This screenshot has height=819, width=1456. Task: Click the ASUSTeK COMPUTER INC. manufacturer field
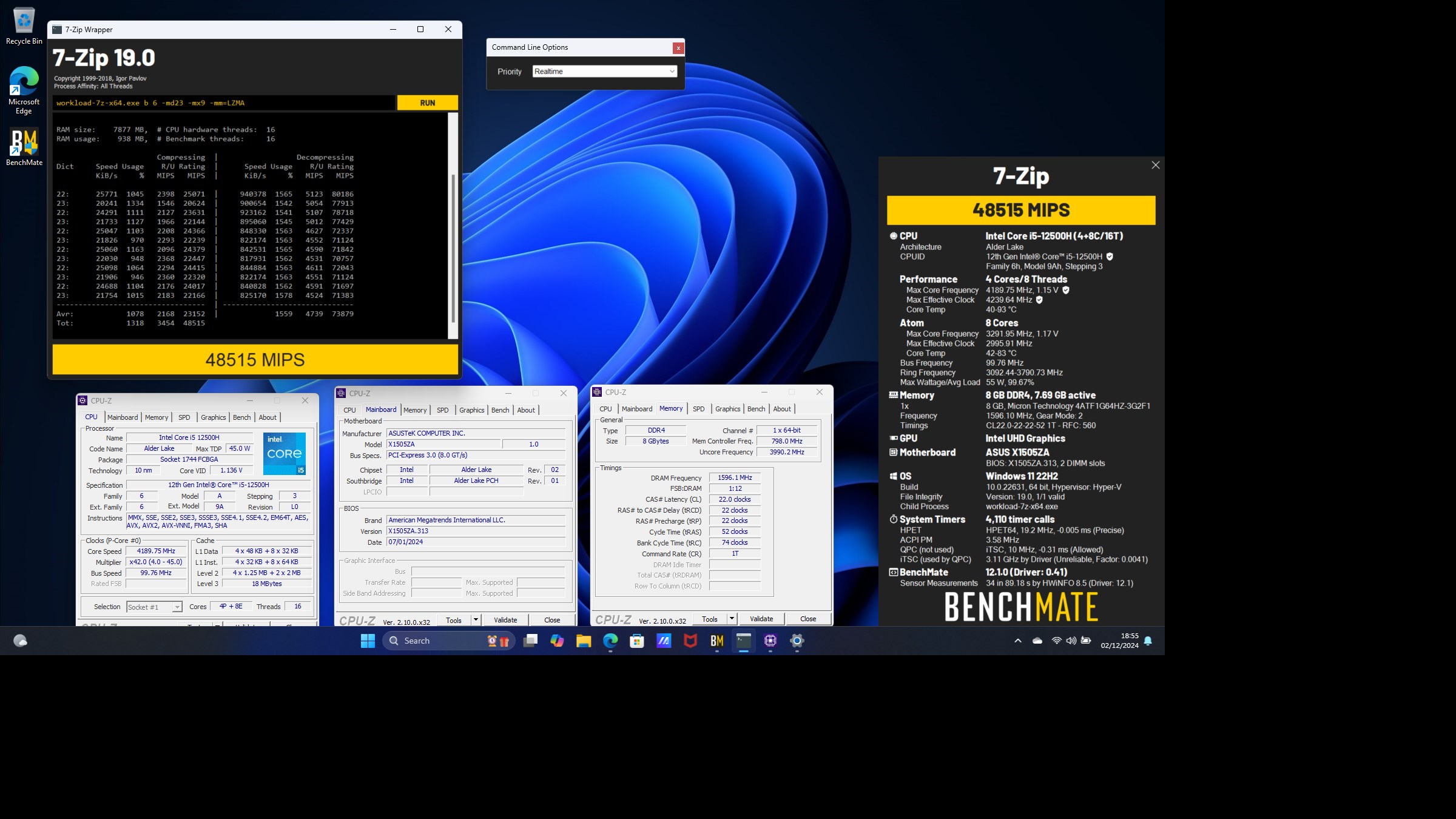point(476,433)
